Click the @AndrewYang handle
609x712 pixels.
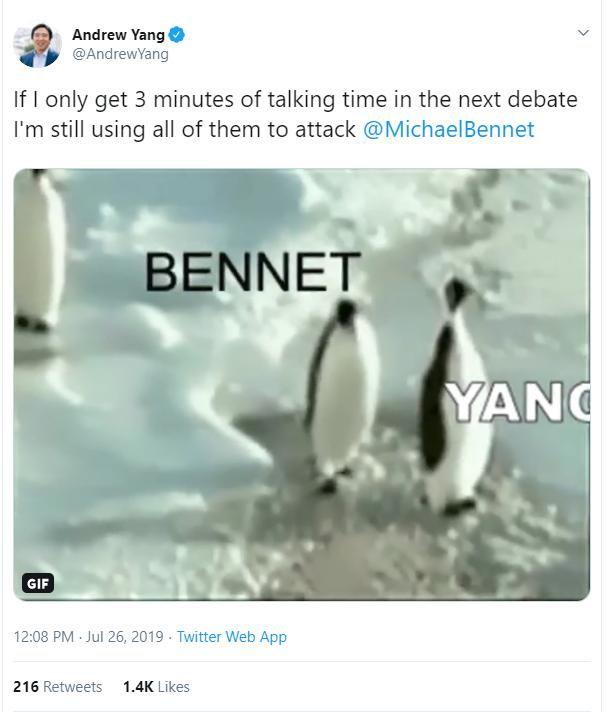pos(120,54)
